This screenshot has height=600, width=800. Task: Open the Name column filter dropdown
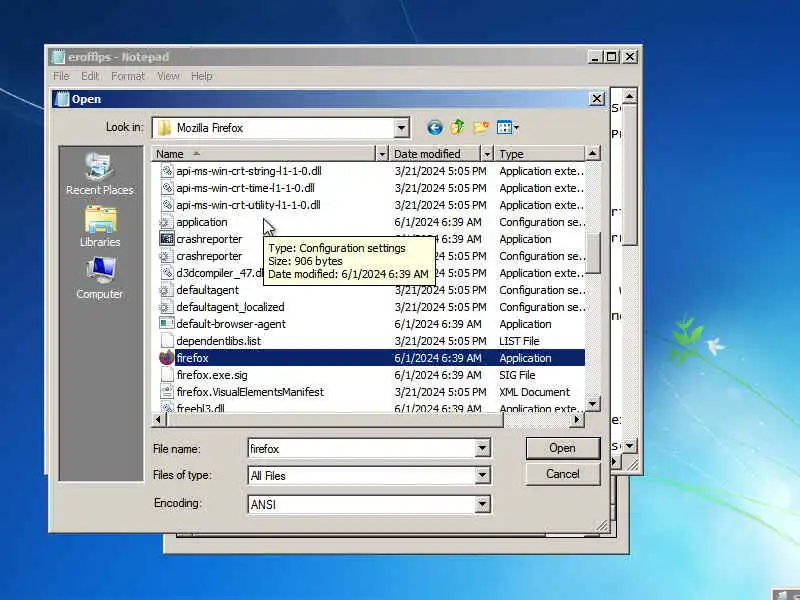click(382, 154)
